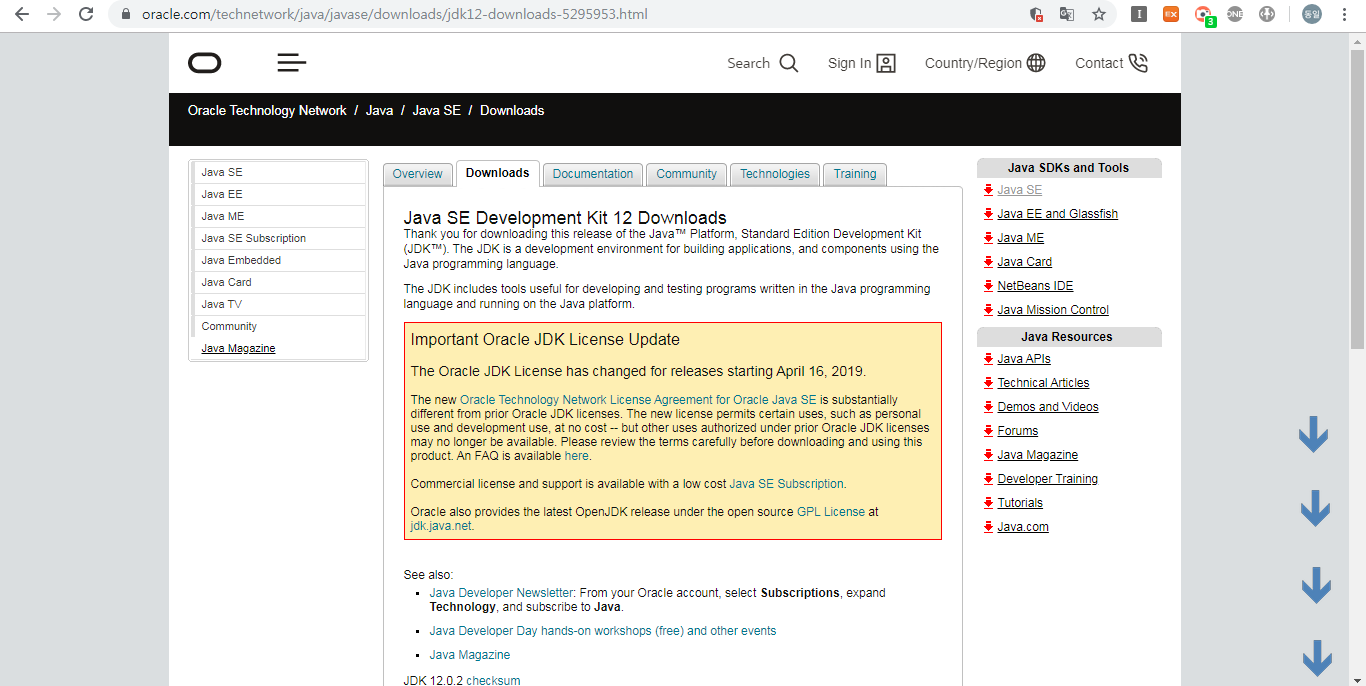Go back with the browser back arrow
This screenshot has width=1366, height=686.
coord(22,14)
